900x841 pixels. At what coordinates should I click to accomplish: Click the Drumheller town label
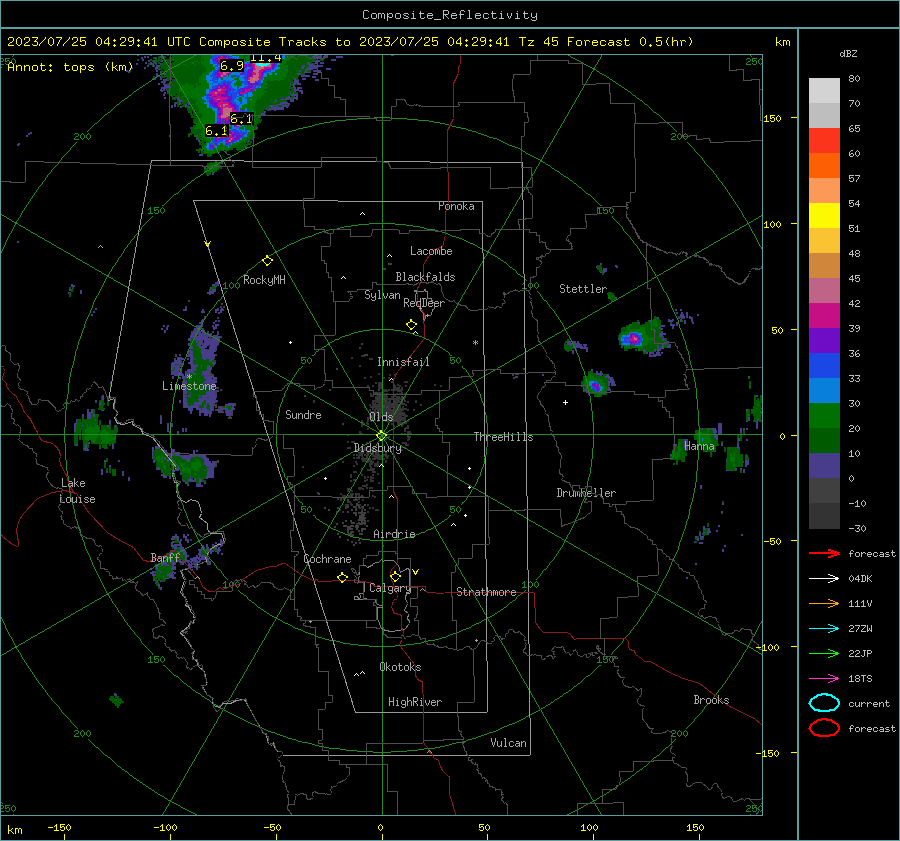(586, 493)
